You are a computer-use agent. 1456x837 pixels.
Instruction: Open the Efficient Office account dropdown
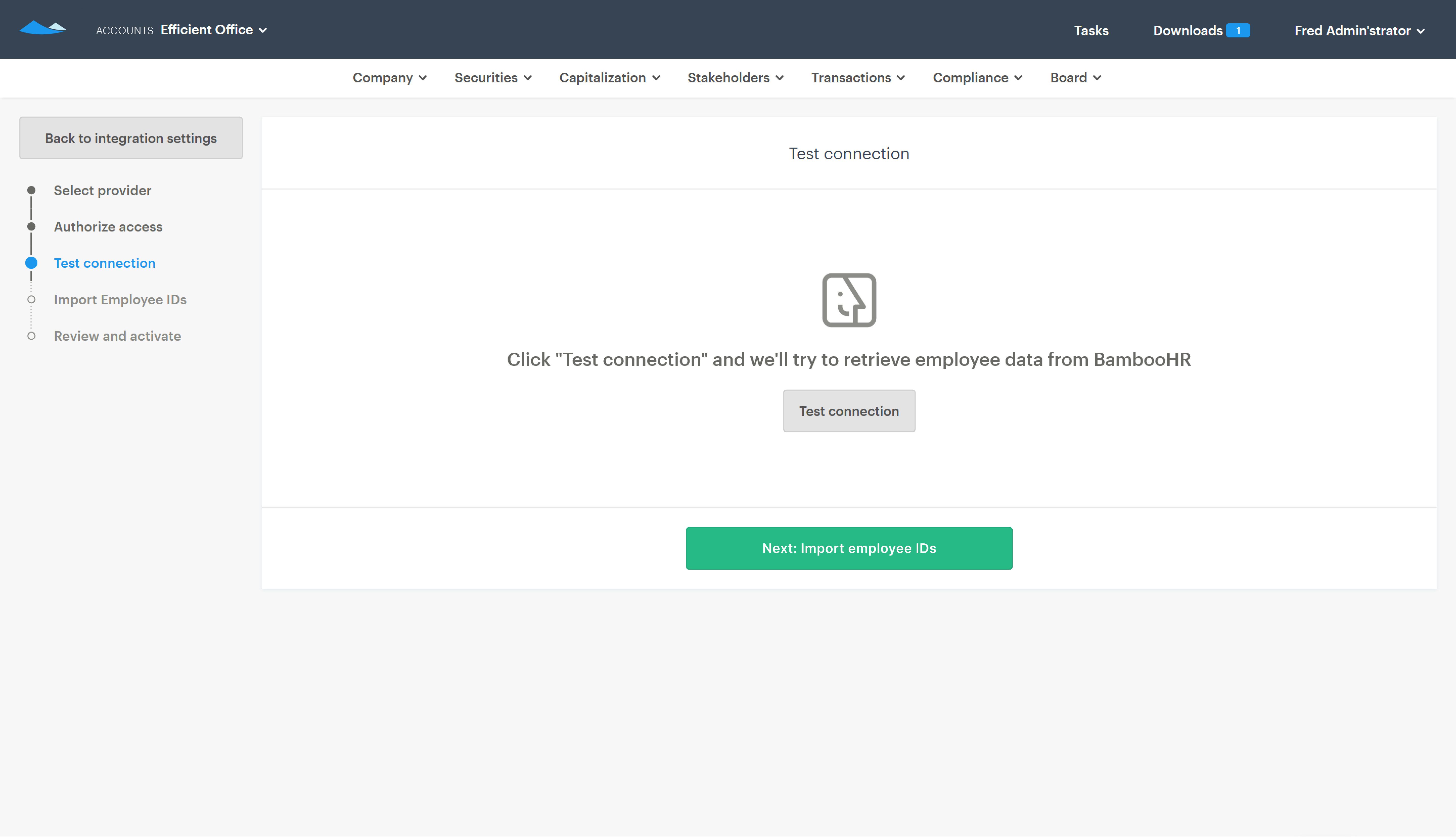[x=214, y=30]
